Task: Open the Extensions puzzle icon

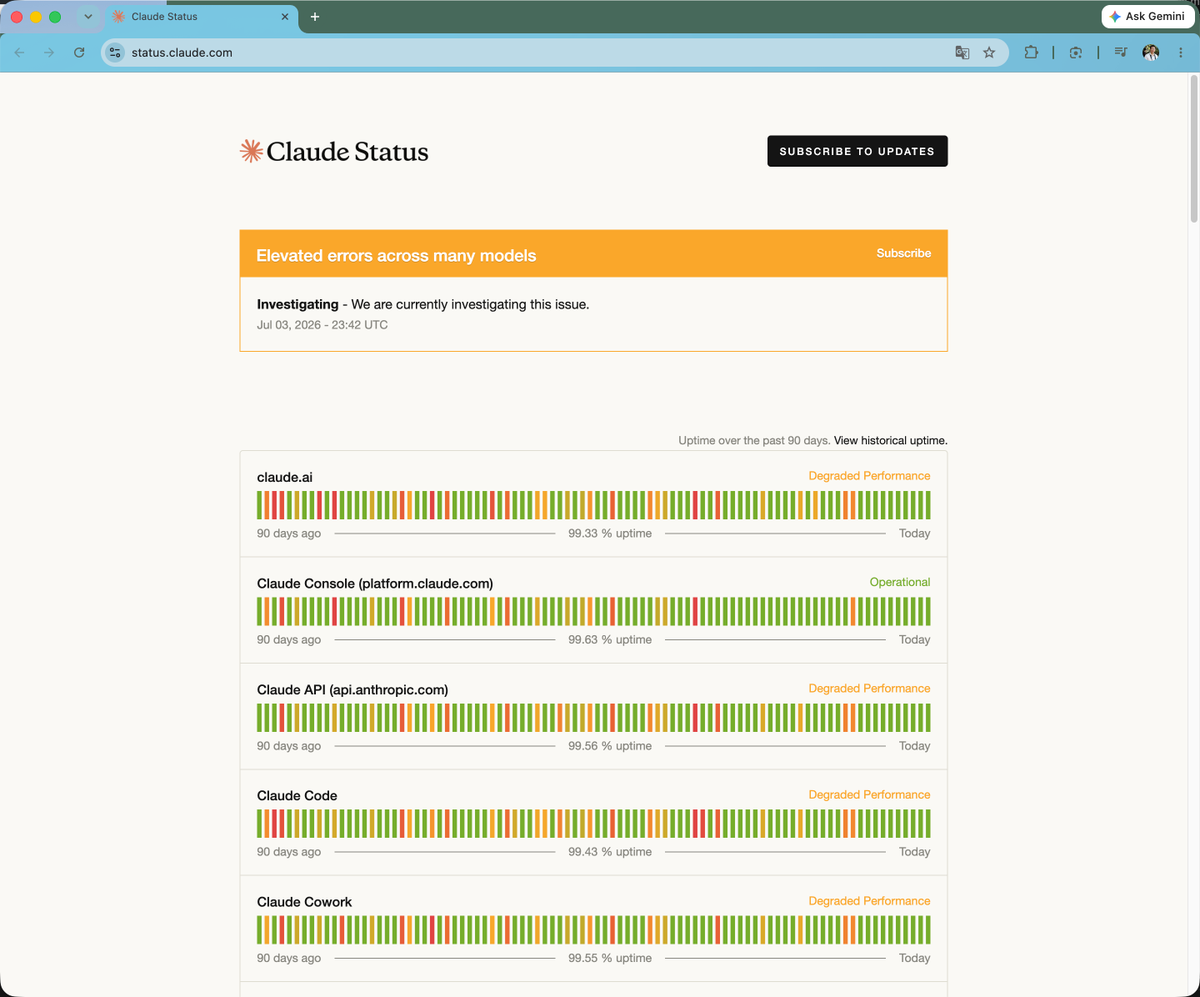Action: [x=1031, y=53]
